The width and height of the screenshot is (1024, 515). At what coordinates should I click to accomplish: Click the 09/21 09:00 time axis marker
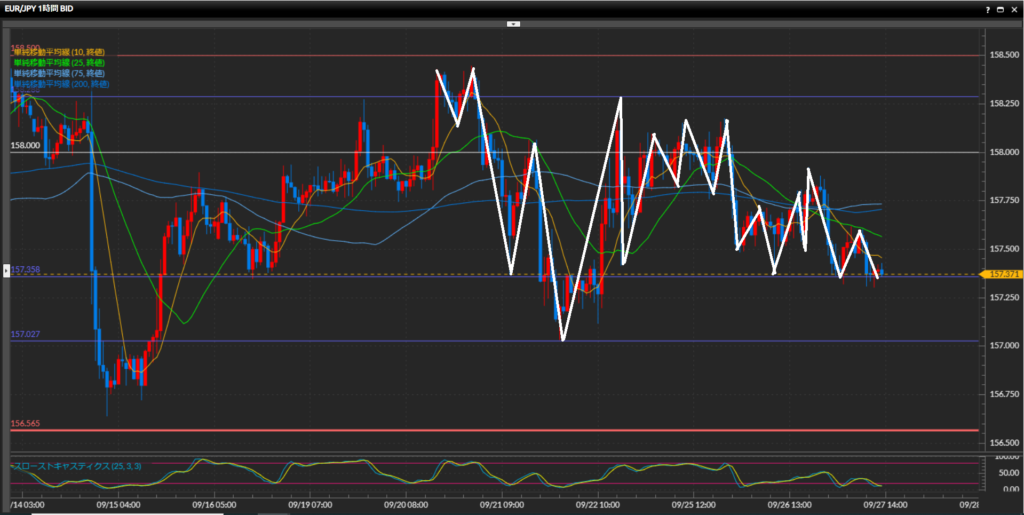[502, 506]
